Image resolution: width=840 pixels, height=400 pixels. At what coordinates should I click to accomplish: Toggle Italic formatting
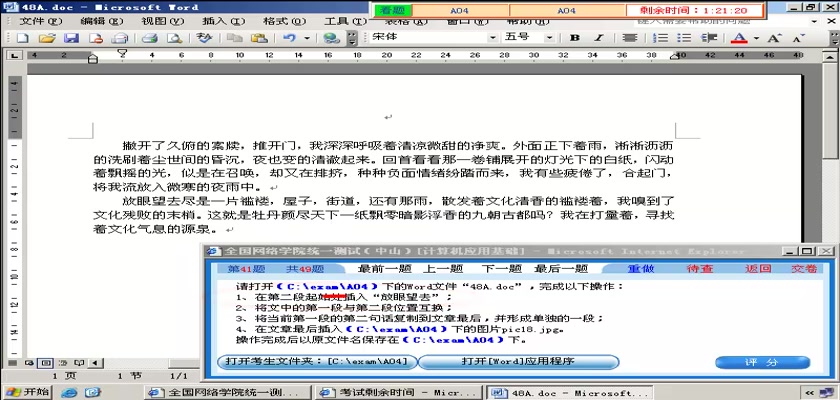pos(598,38)
